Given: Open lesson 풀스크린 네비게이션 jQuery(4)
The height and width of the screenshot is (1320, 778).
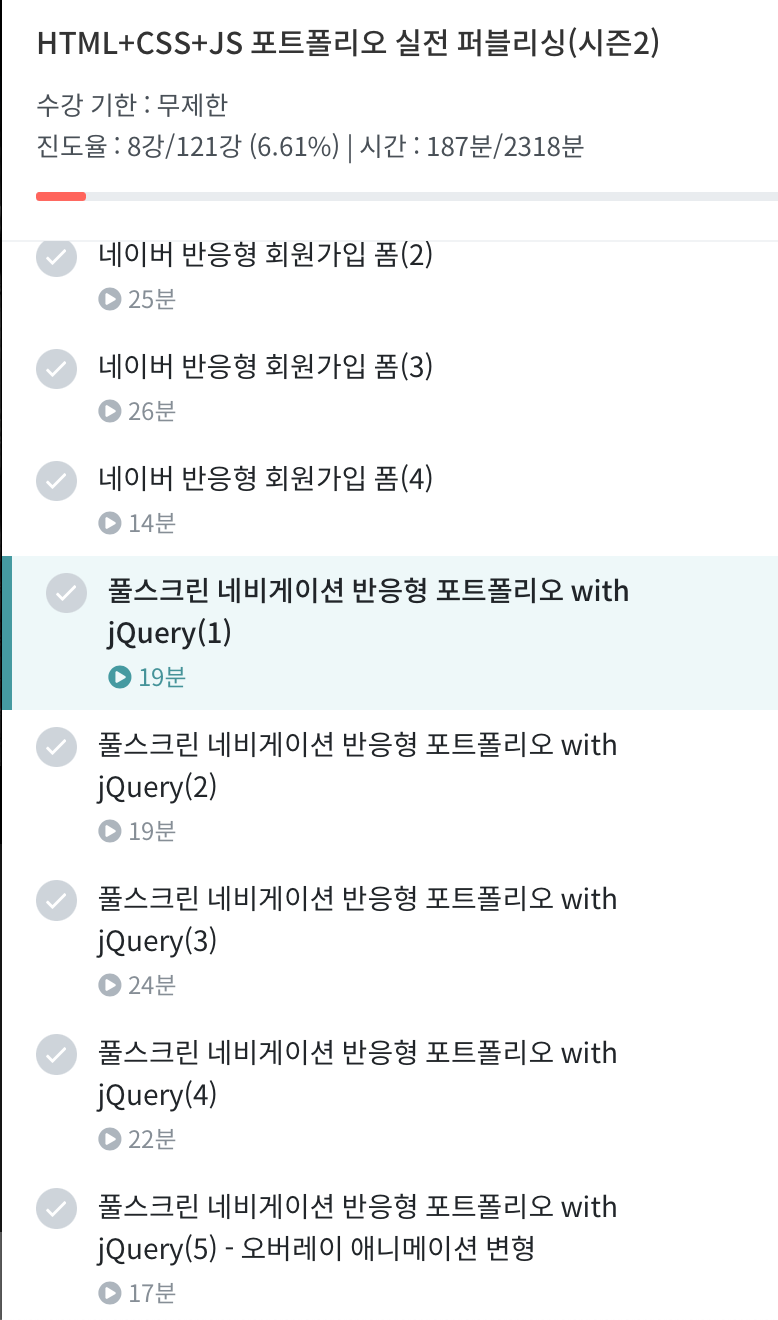Looking at the screenshot, I should [357, 1073].
